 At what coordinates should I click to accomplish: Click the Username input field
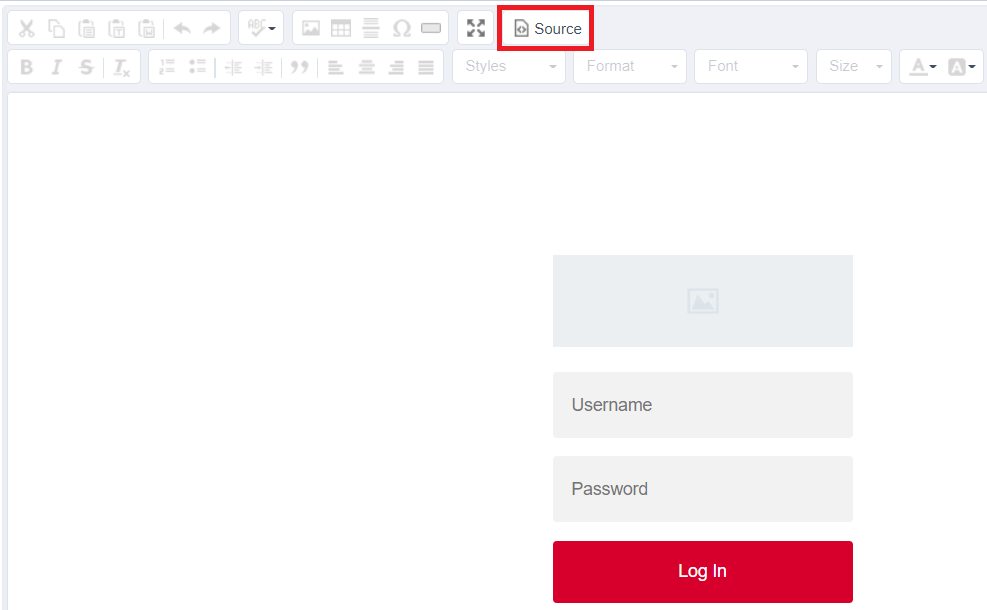click(702, 405)
